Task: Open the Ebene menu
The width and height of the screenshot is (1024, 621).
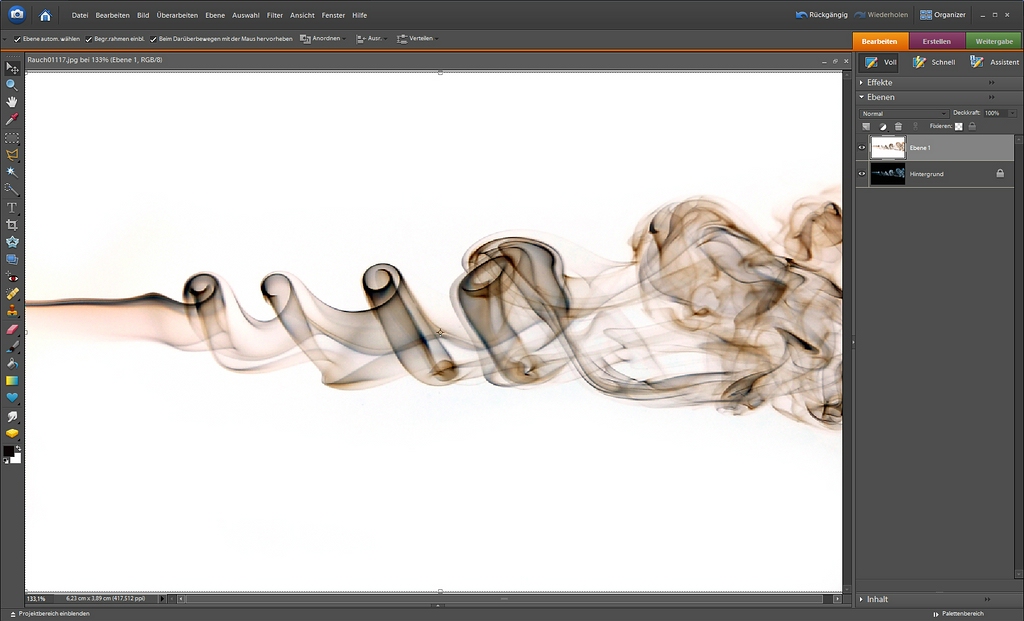Action: click(x=215, y=15)
